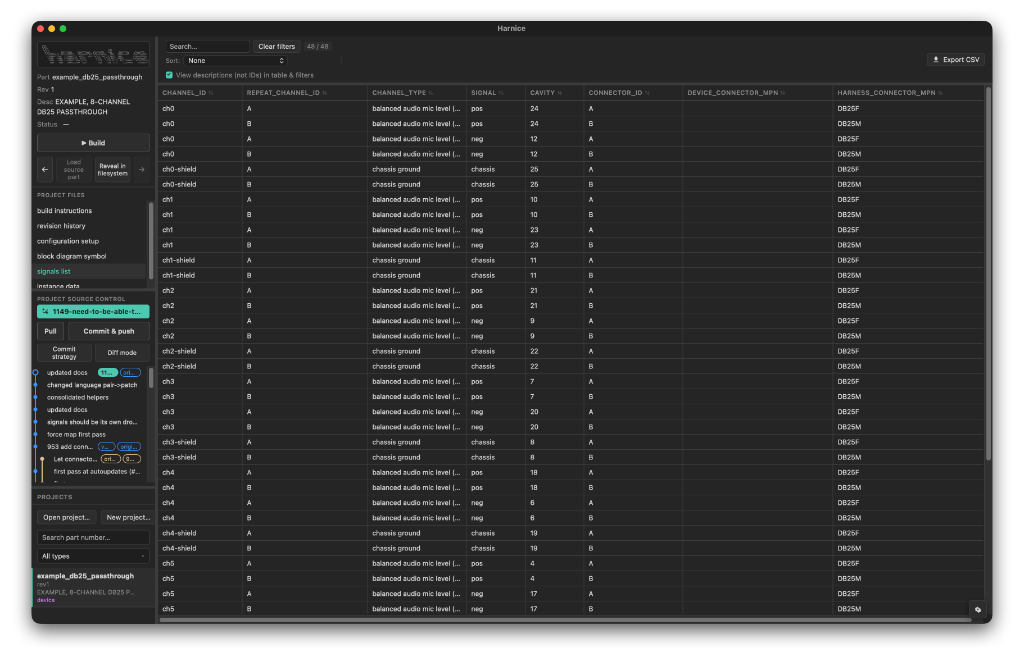Toggle Diff mode button
1024x666 pixels.
tap(122, 353)
